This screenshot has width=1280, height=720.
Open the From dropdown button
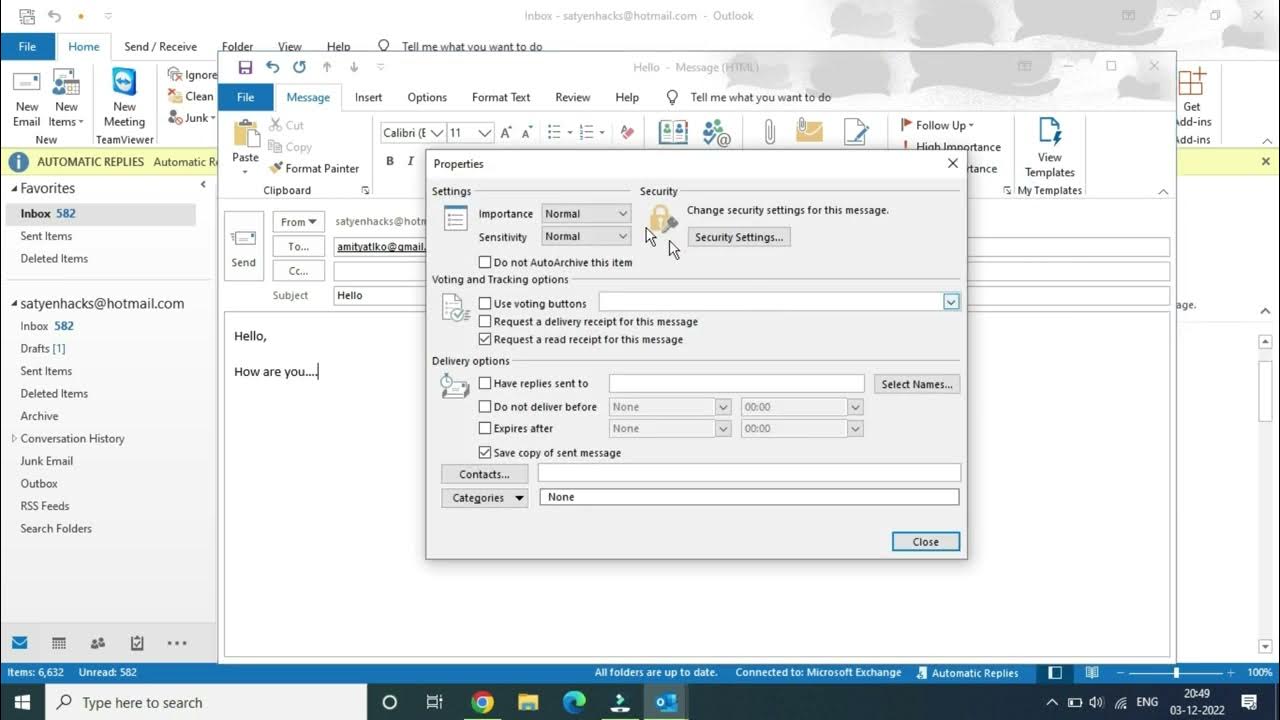coord(298,222)
